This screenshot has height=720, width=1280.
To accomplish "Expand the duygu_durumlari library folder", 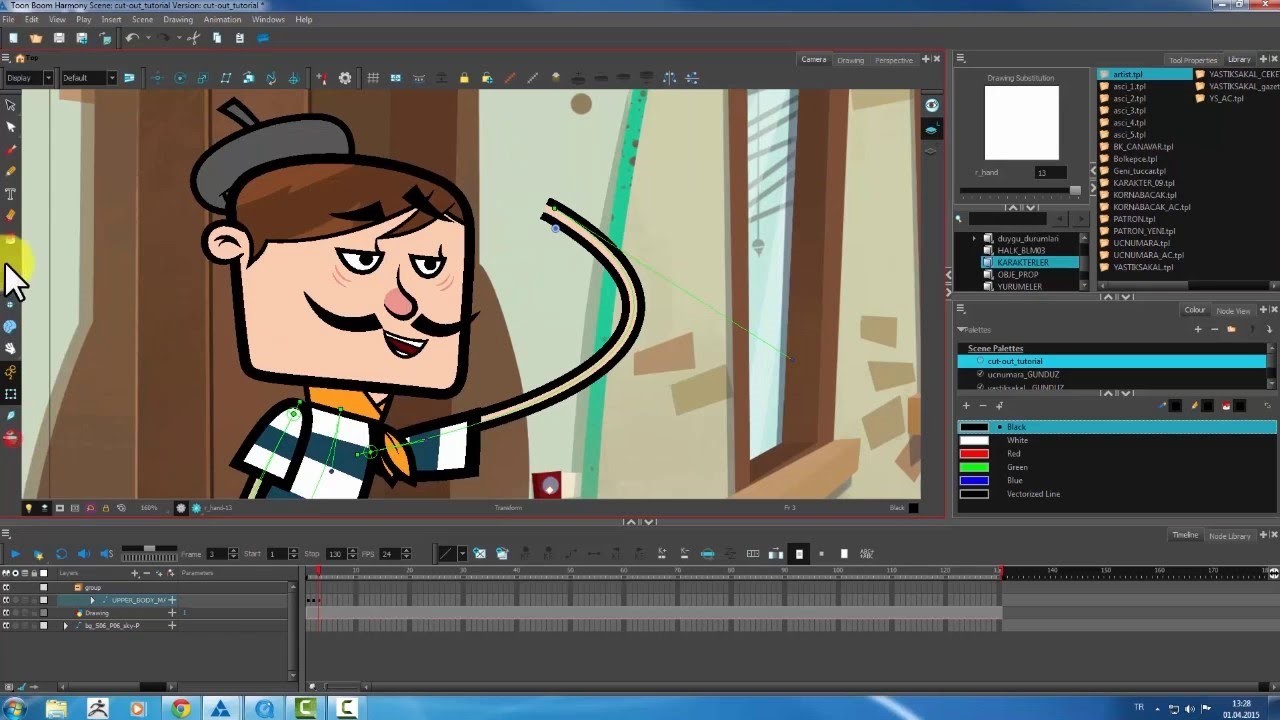I will pyautogui.click(x=974, y=239).
